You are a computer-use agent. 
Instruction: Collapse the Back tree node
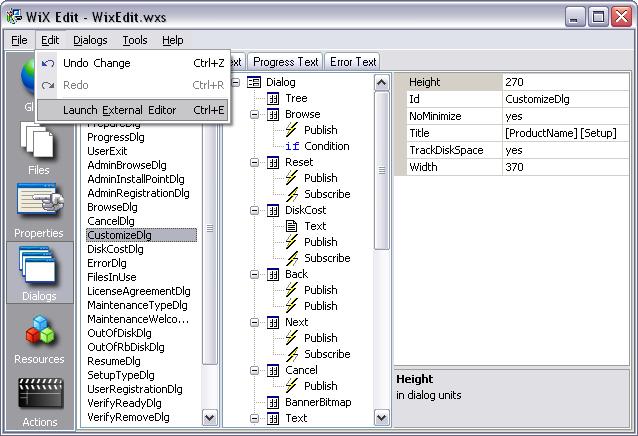click(254, 274)
